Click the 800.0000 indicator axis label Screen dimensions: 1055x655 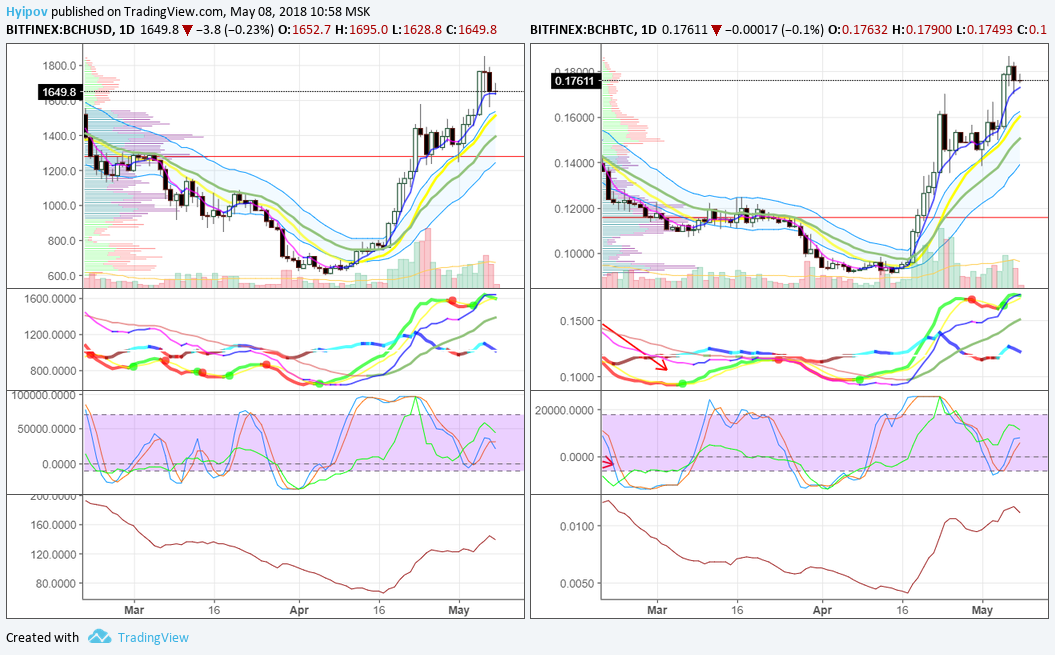tap(52, 370)
